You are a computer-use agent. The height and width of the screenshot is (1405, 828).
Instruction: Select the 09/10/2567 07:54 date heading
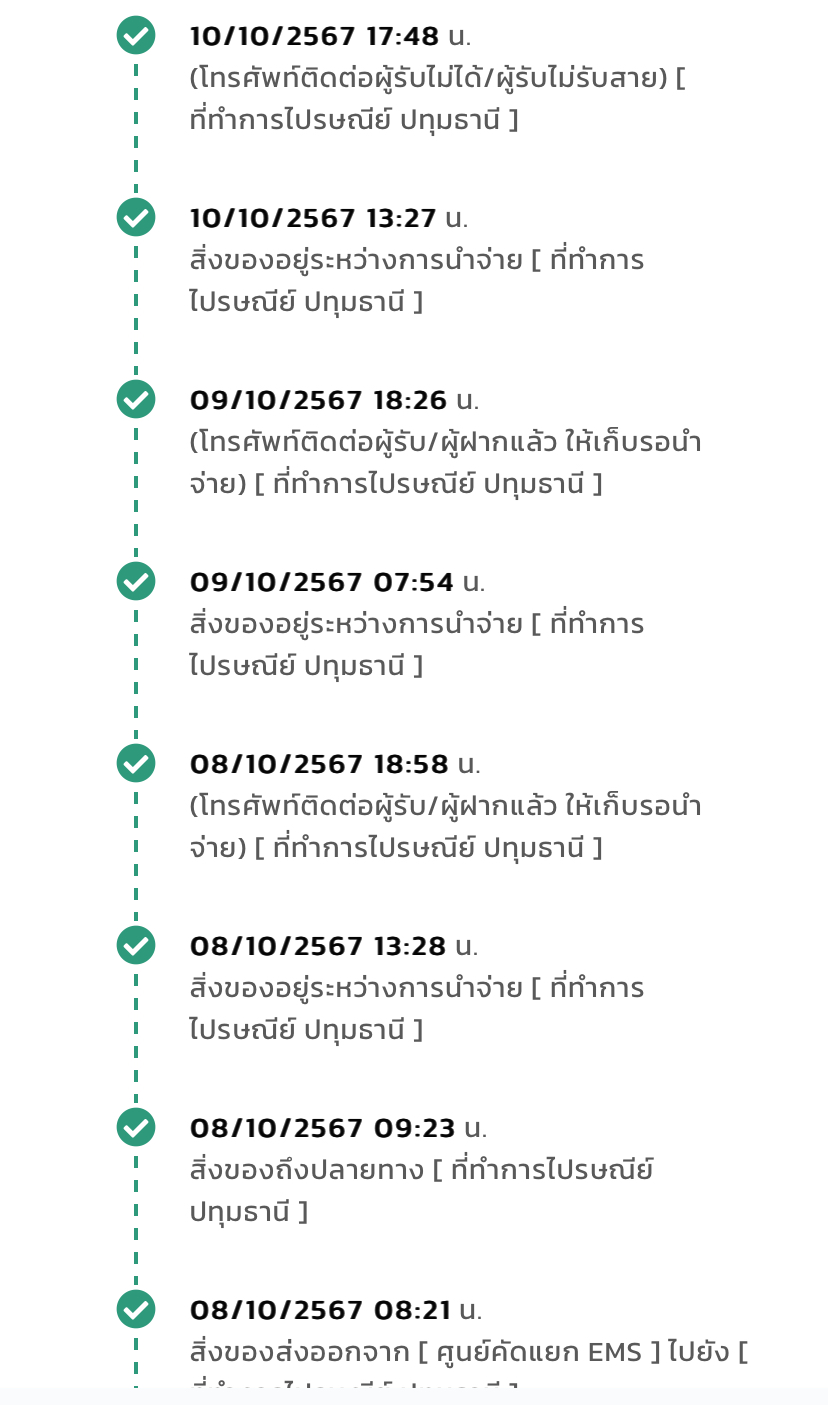click(x=321, y=583)
